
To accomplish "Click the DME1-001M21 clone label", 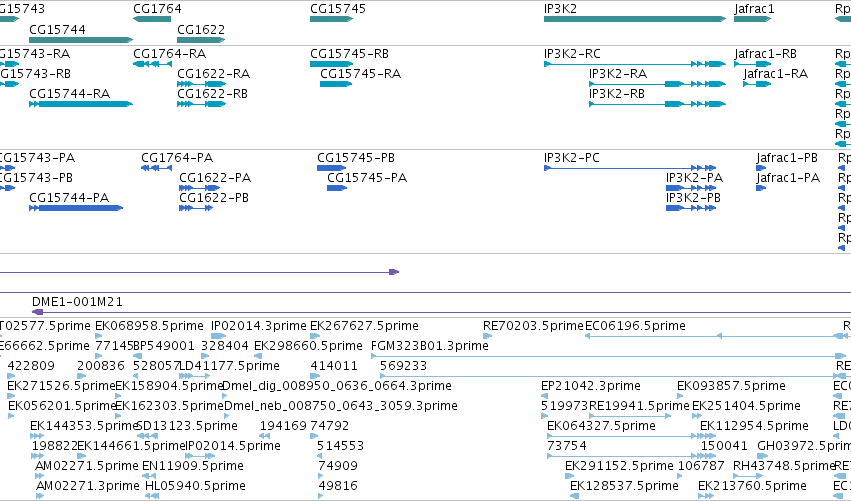I will 77,302.
